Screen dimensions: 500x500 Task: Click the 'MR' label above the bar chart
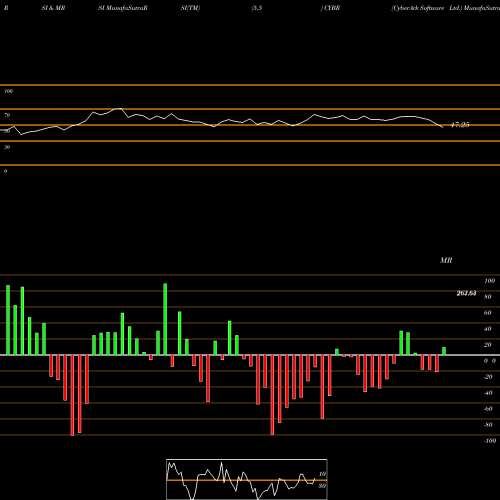tap(446, 260)
